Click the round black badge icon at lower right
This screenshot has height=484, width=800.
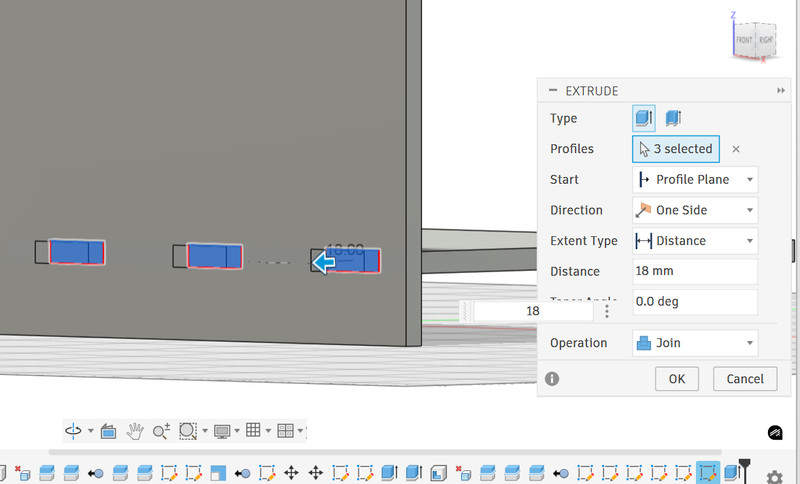pyautogui.click(x=775, y=432)
